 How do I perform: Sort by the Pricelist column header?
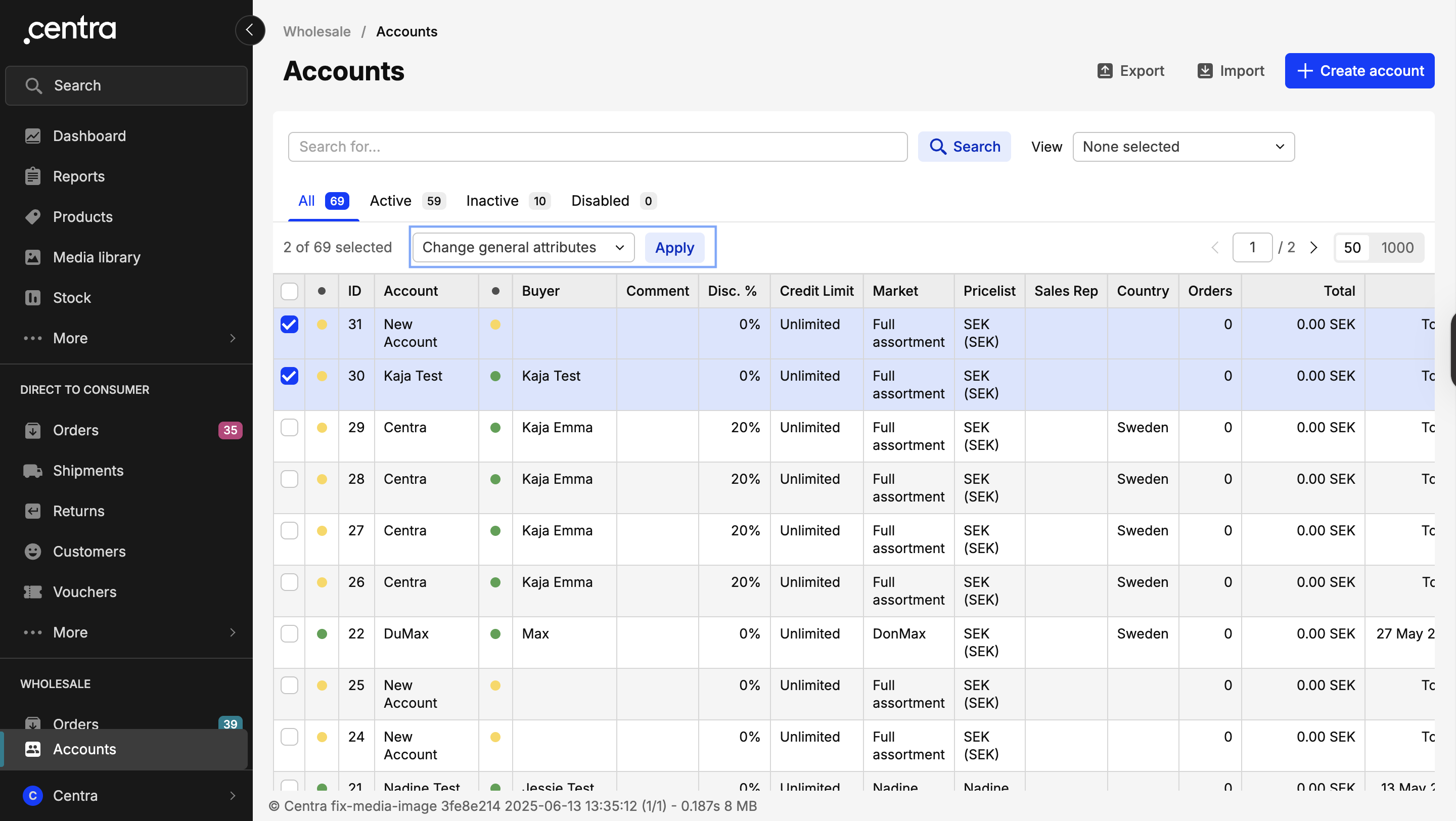[989, 291]
